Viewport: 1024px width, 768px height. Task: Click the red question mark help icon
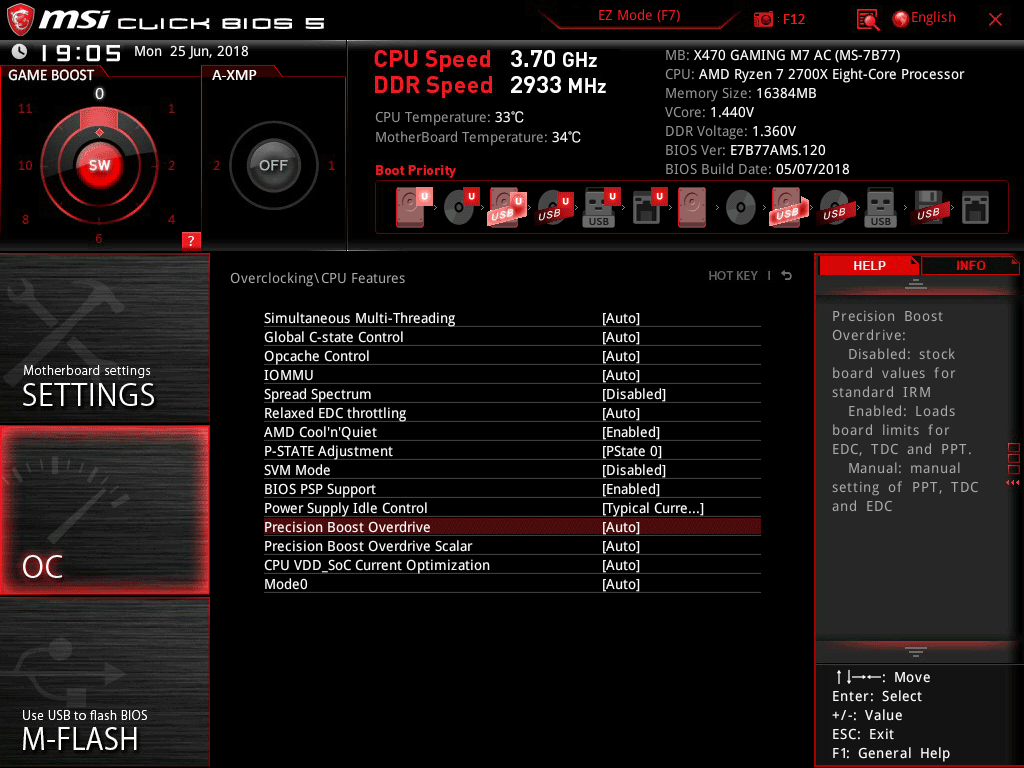(191, 240)
